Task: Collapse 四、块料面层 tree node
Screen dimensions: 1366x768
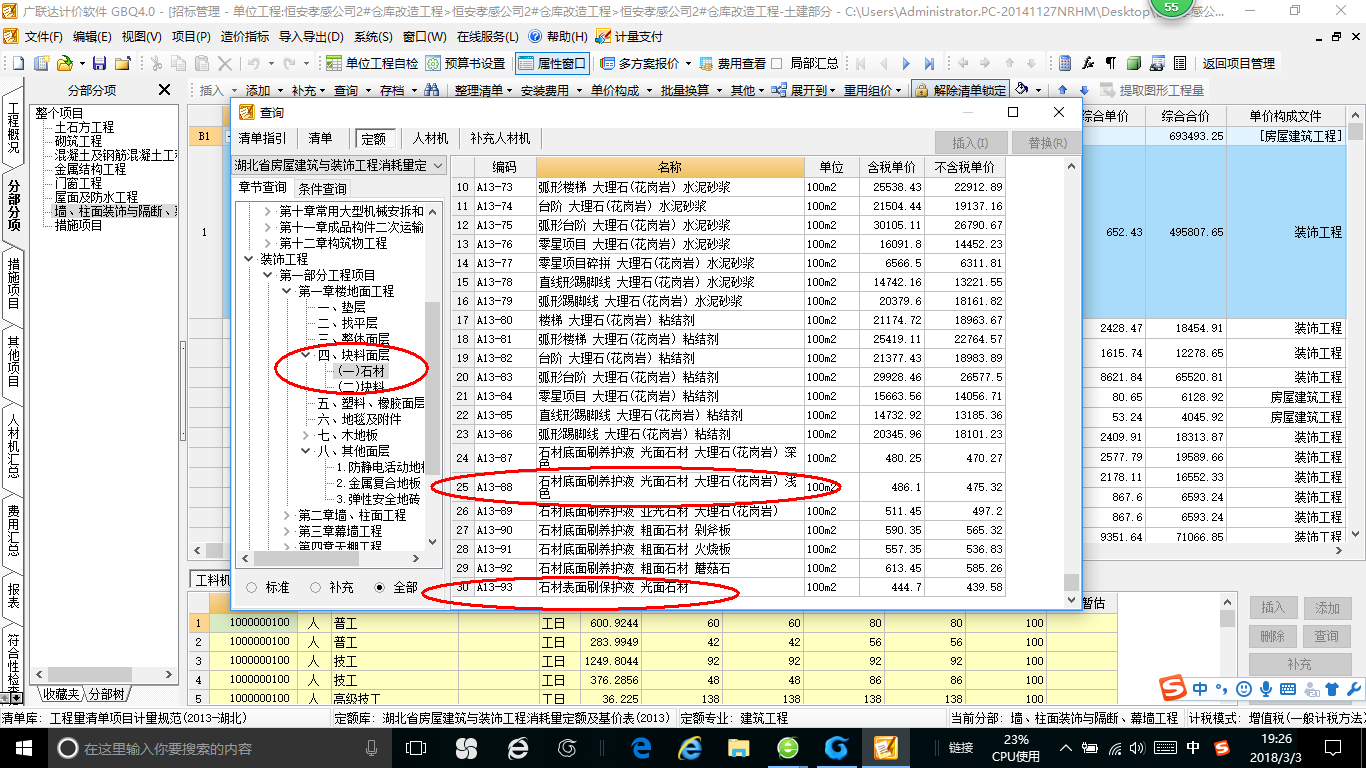Action: 306,355
